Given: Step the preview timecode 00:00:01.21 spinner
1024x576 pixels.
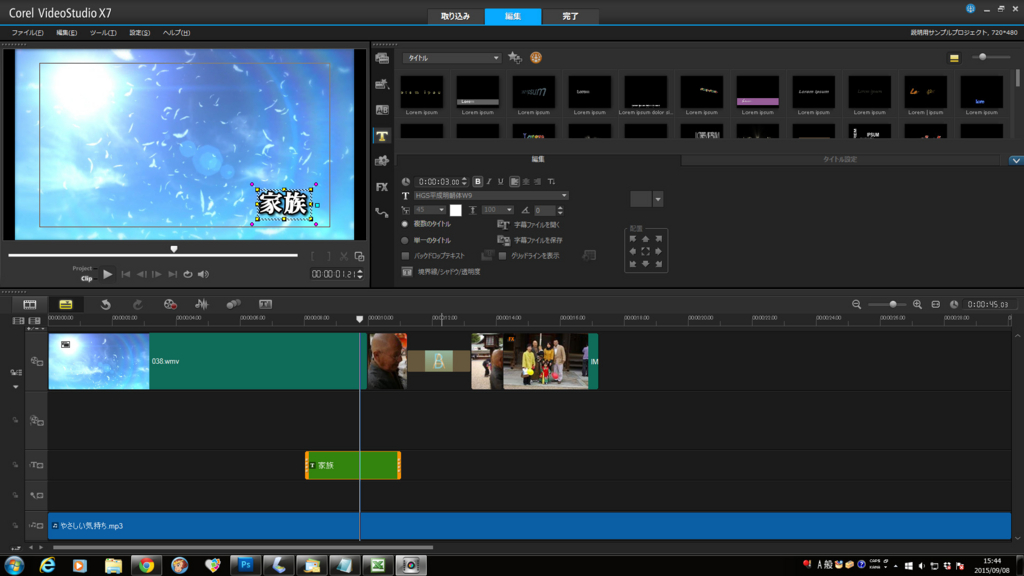Looking at the screenshot, I should pyautogui.click(x=360, y=274).
